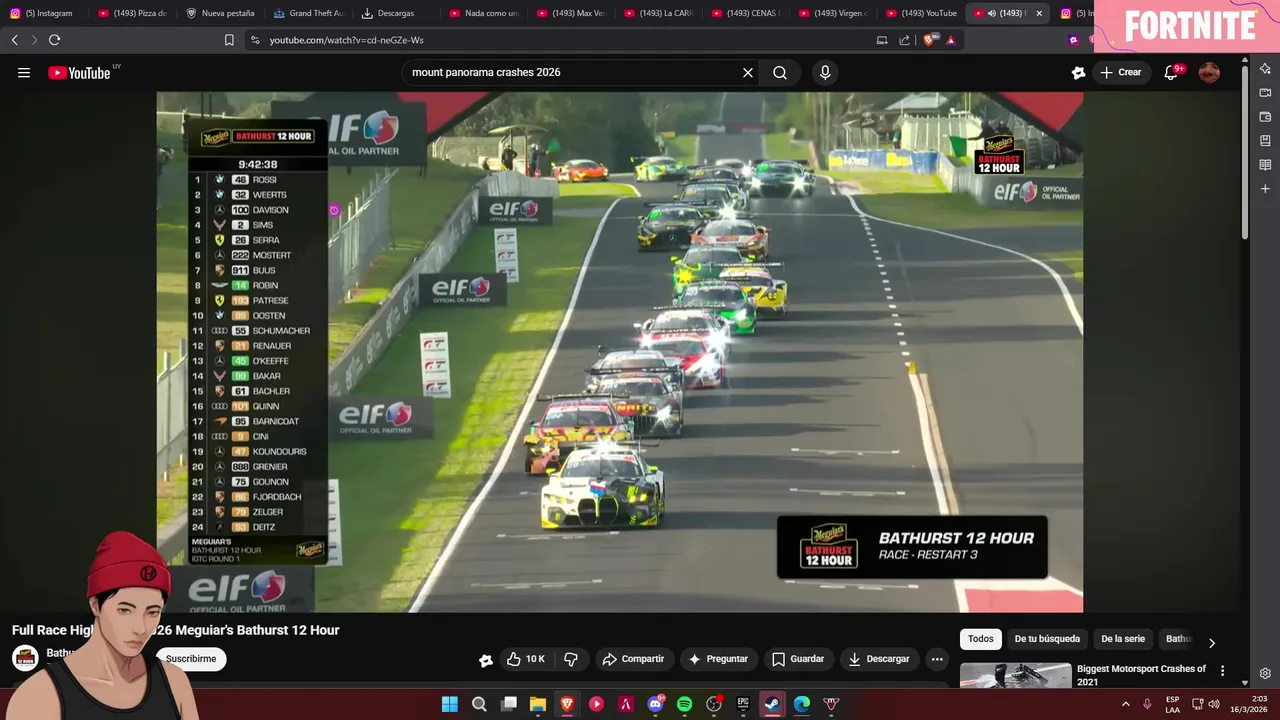The image size is (1280, 720).
Task: Click the Preguntar button
Action: (717, 659)
